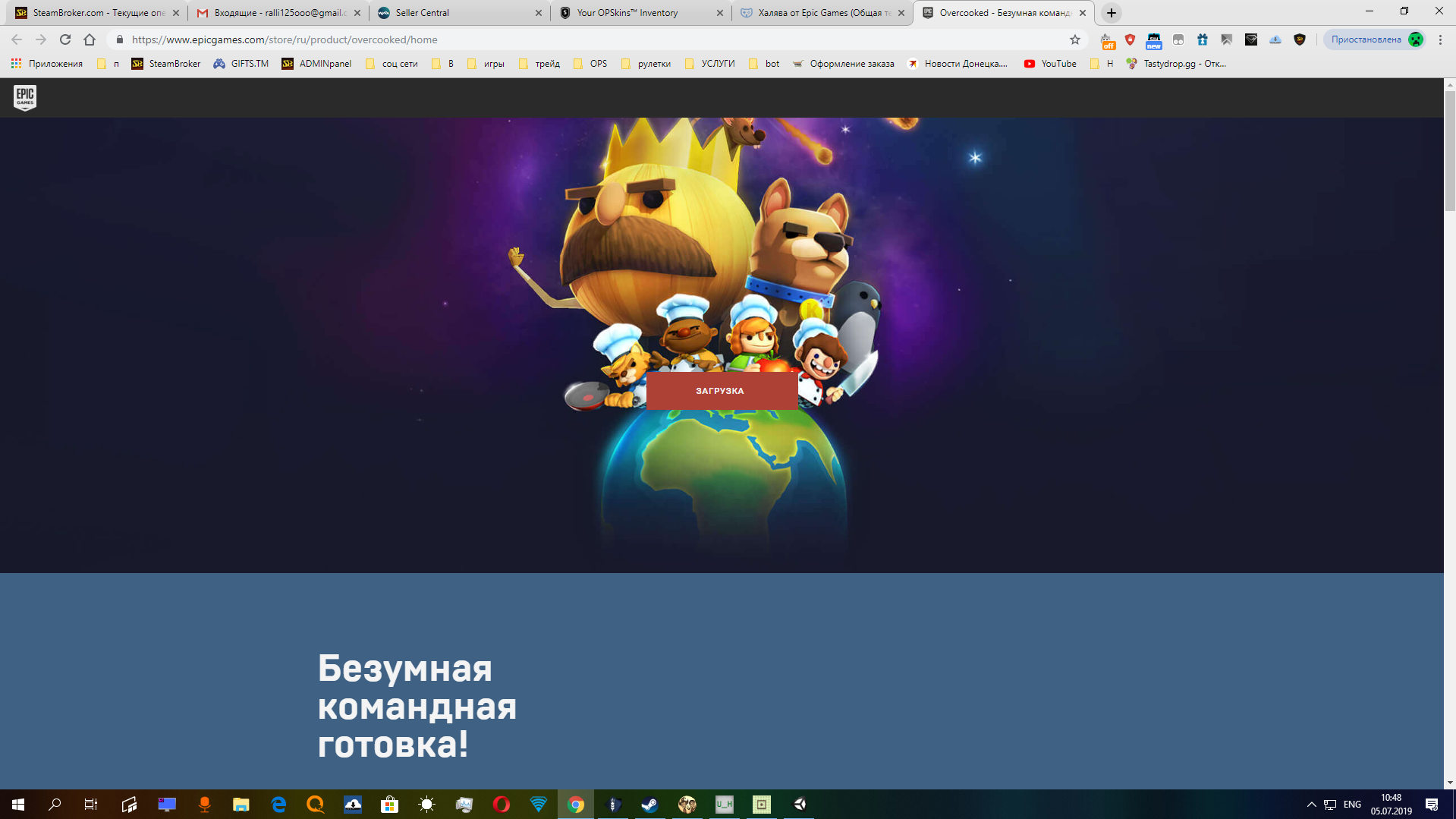Screen dimensions: 1456x819
Task: Expand the 'трейд' bookmark folder
Action: click(x=539, y=64)
